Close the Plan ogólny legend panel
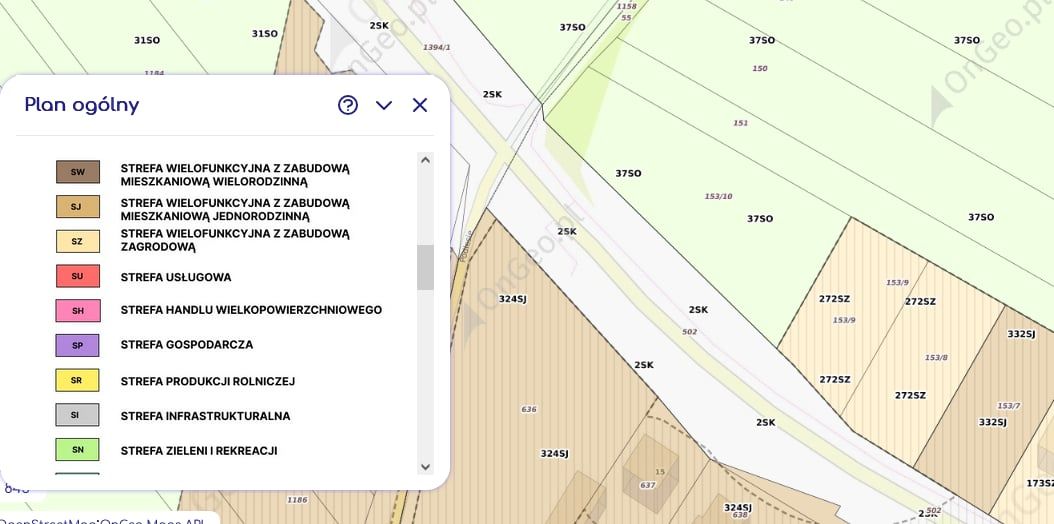The width and height of the screenshot is (1054, 524). tap(420, 105)
